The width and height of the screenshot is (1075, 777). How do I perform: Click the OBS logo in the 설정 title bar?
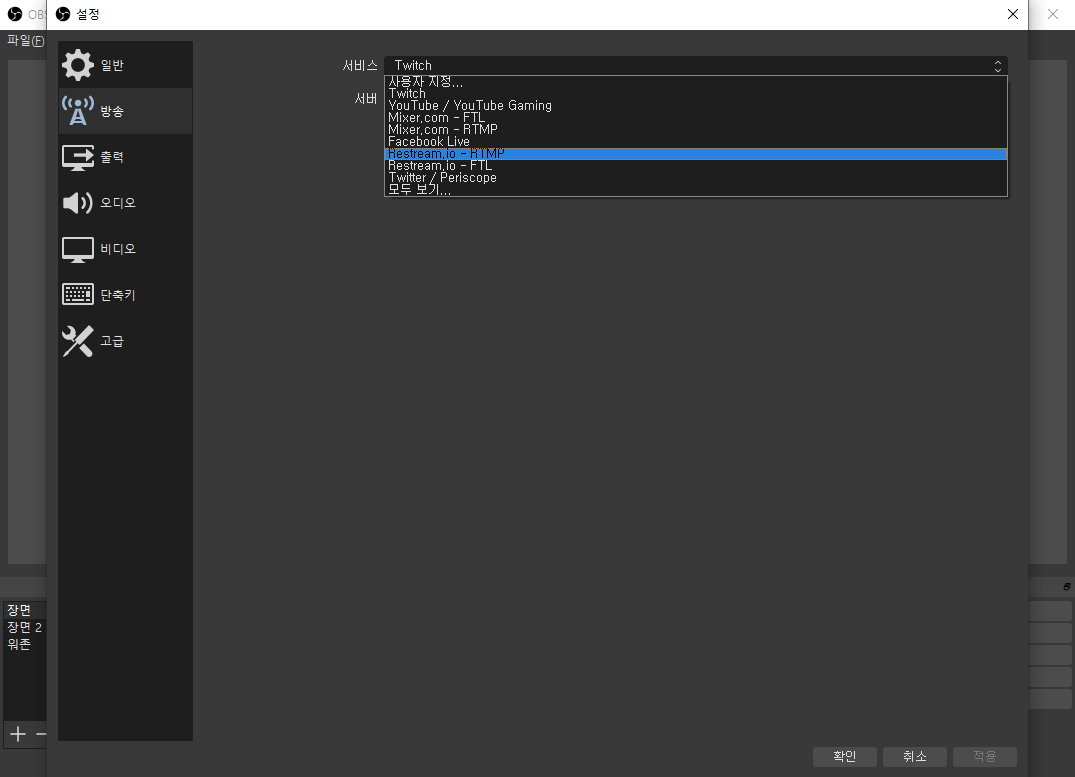pyautogui.click(x=63, y=14)
